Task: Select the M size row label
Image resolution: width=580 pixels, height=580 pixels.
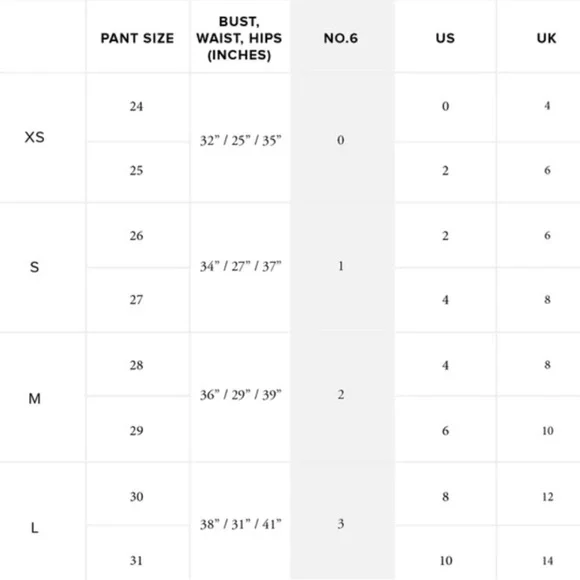Action: click(34, 398)
